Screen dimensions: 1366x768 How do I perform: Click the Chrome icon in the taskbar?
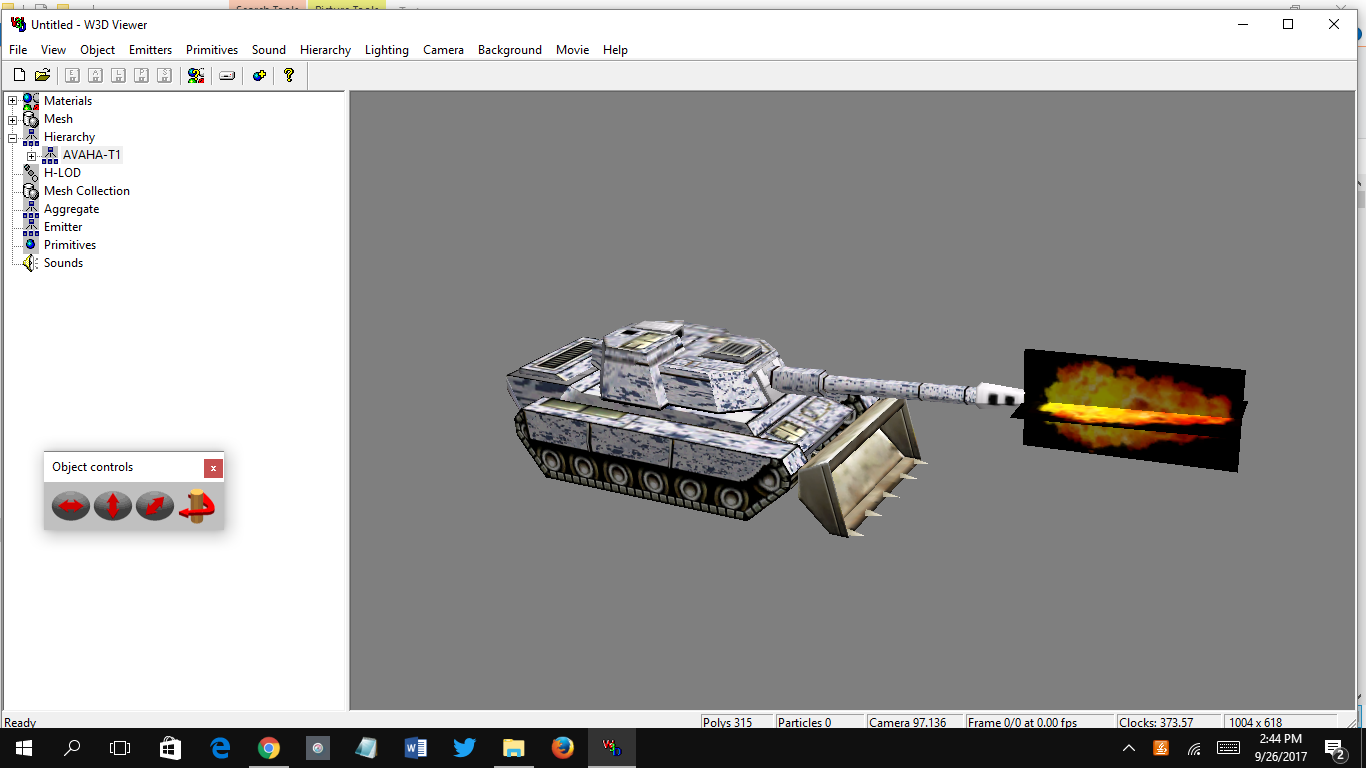point(268,748)
